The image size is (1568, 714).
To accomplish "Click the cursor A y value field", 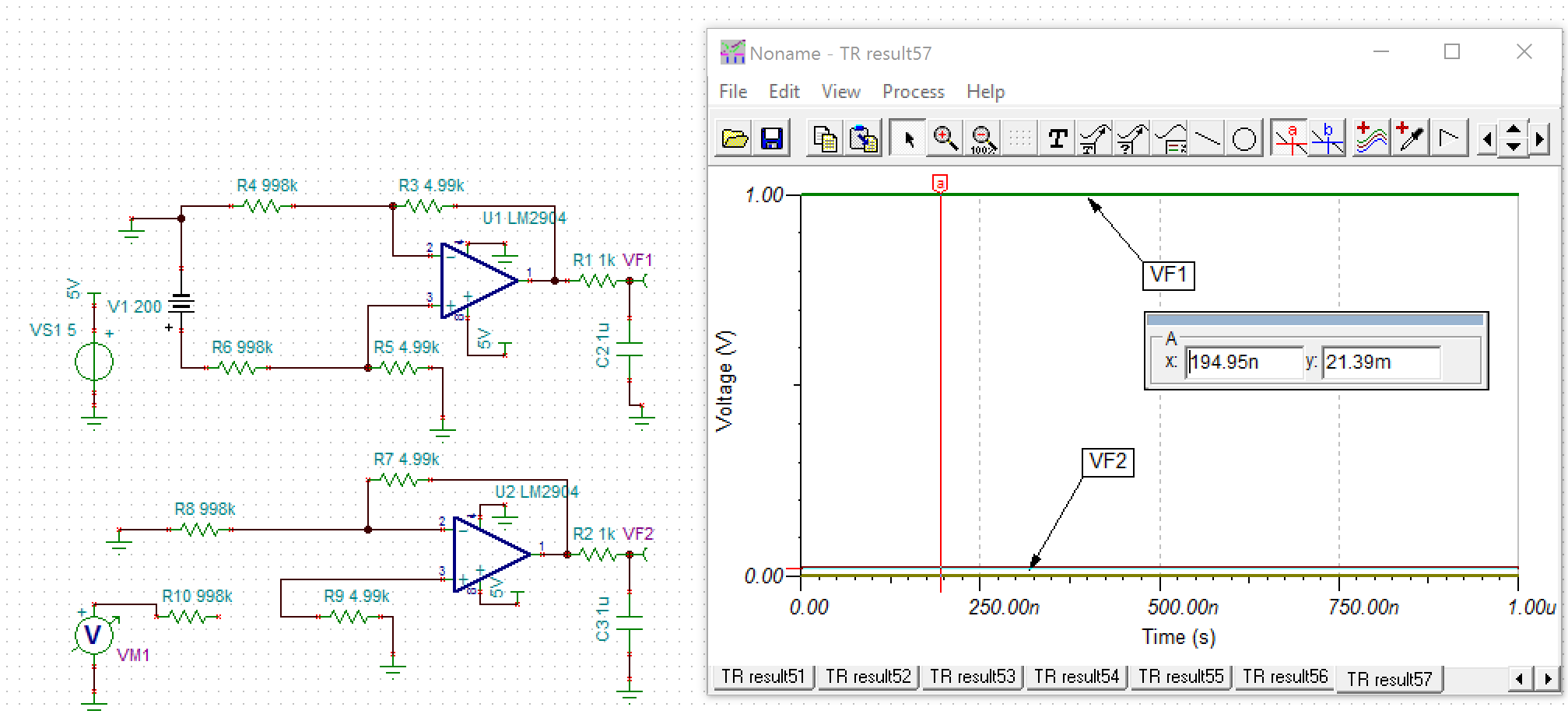I will coord(1380,362).
